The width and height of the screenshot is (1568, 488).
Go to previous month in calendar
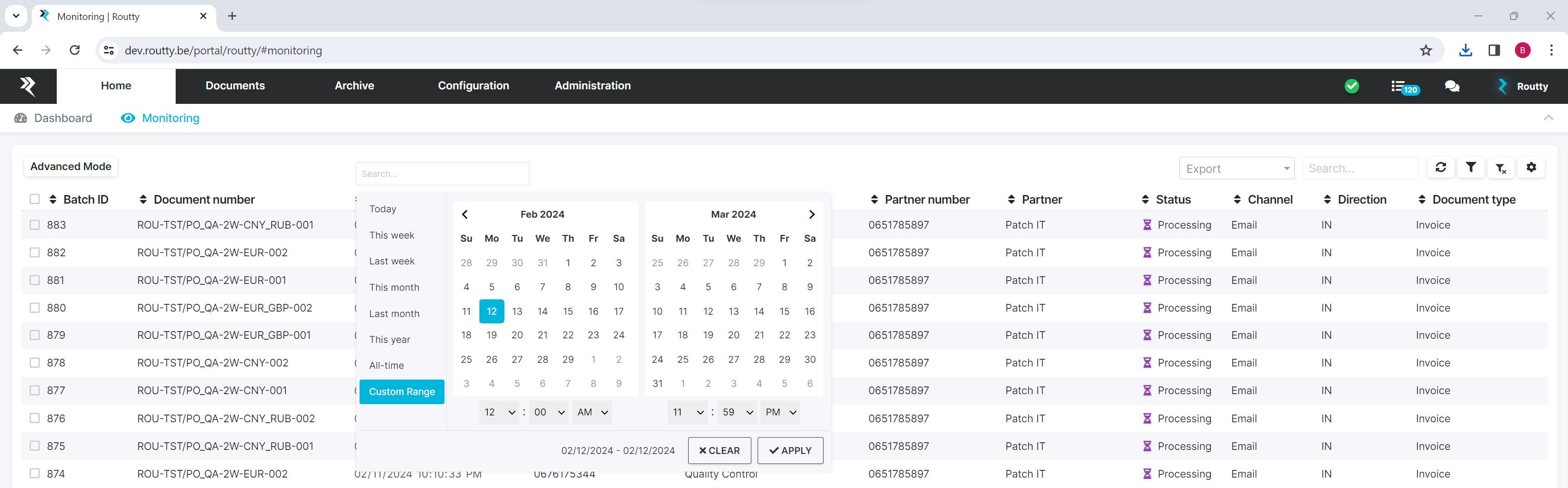(465, 214)
